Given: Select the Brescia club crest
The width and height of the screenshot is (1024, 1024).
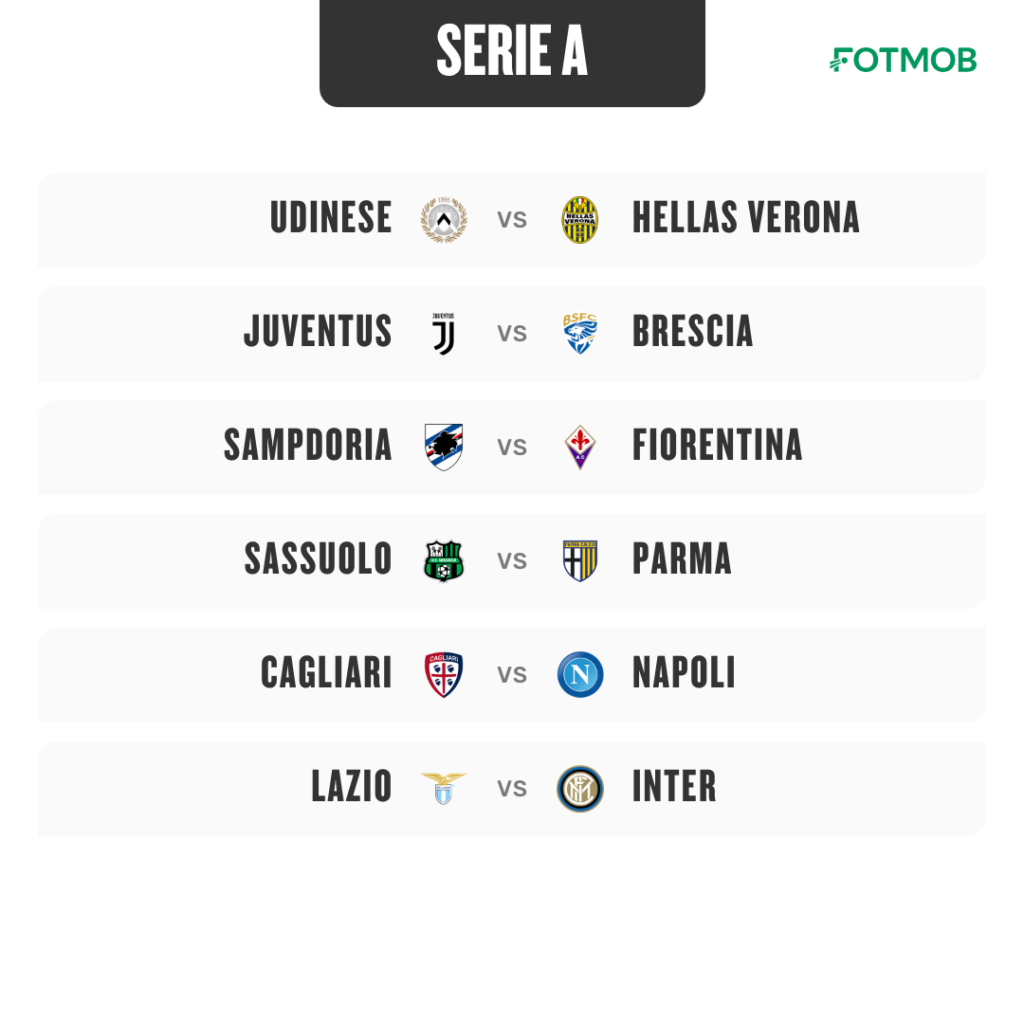Looking at the screenshot, I should pyautogui.click(x=580, y=334).
